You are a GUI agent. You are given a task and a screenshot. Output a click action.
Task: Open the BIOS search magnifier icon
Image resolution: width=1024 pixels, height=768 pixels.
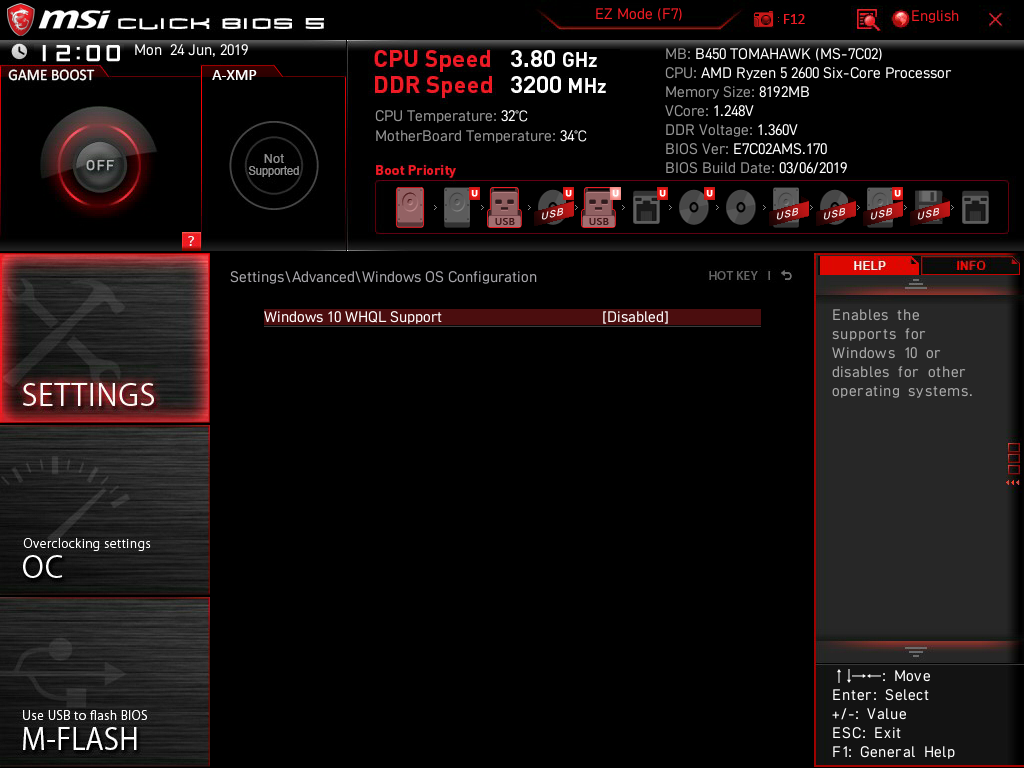(867, 20)
